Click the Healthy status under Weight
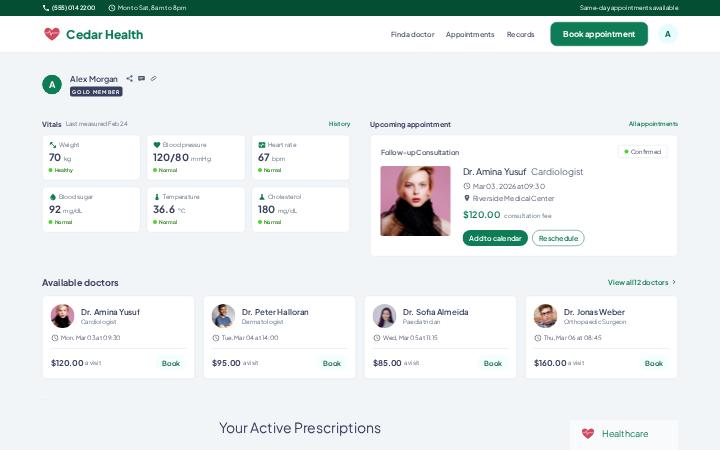 [61, 170]
